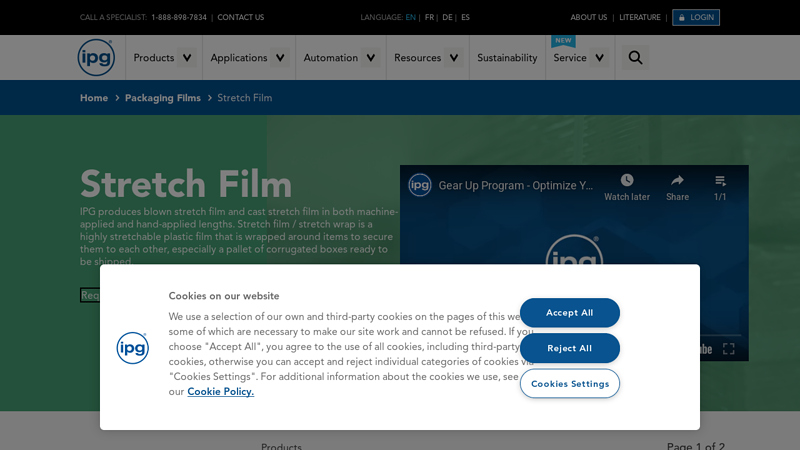Expand the Automation dropdown arrow

(x=371, y=58)
